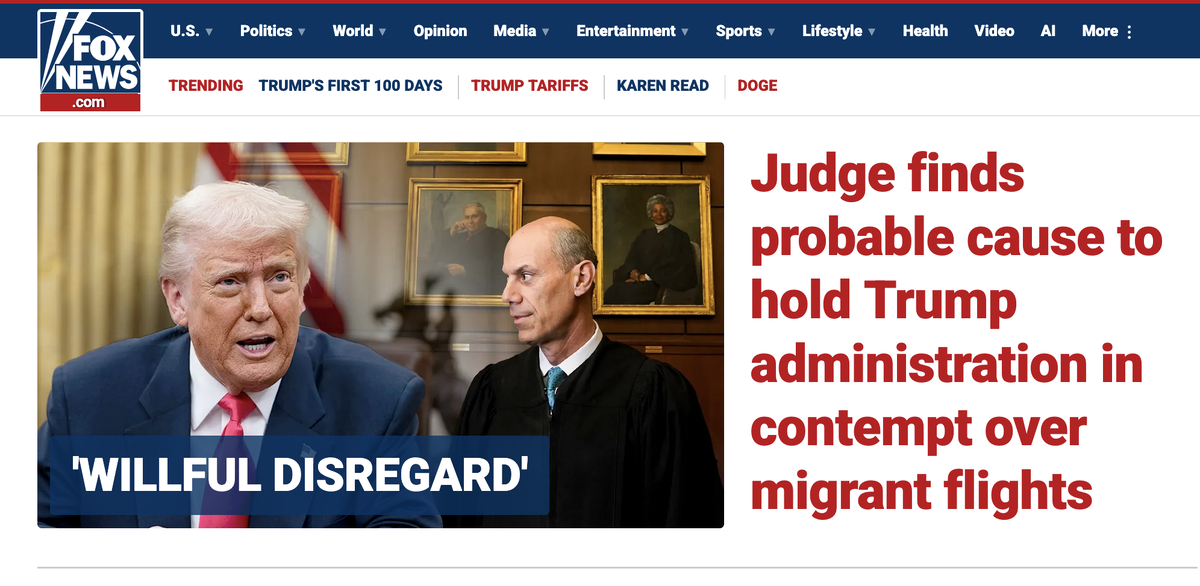Image resolution: width=1200 pixels, height=586 pixels.
Task: Click the Fox News logo
Action: click(90, 60)
